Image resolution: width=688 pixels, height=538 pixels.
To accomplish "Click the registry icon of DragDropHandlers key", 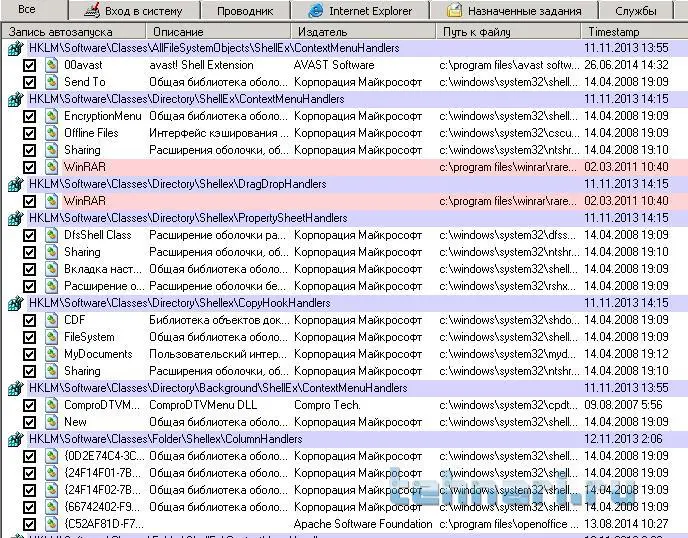I will tap(15, 184).
